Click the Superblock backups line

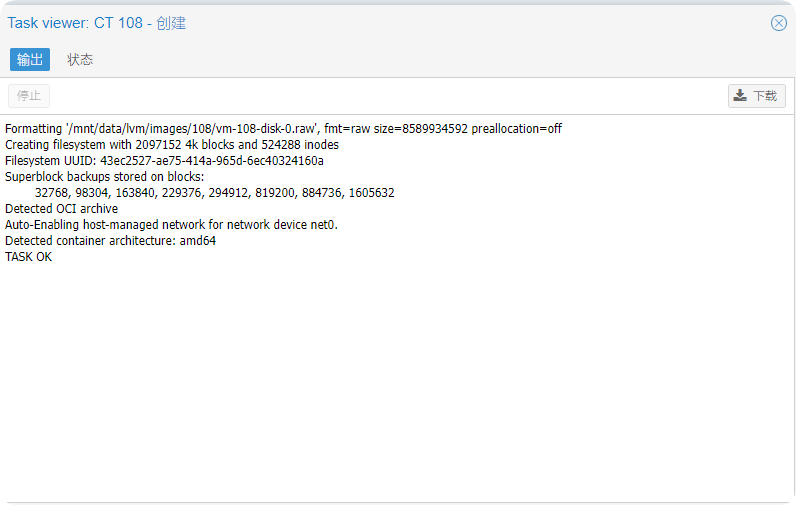tap(104, 177)
